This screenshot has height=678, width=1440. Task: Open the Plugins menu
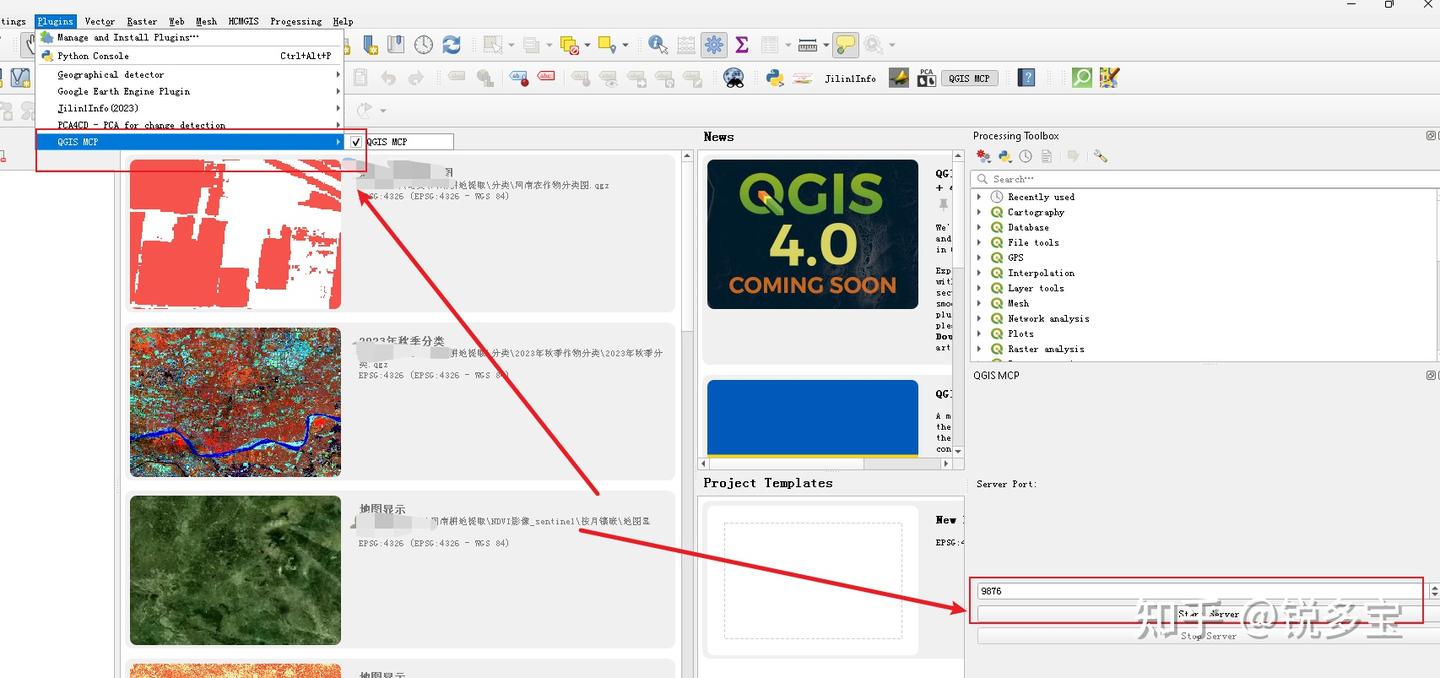click(x=55, y=20)
